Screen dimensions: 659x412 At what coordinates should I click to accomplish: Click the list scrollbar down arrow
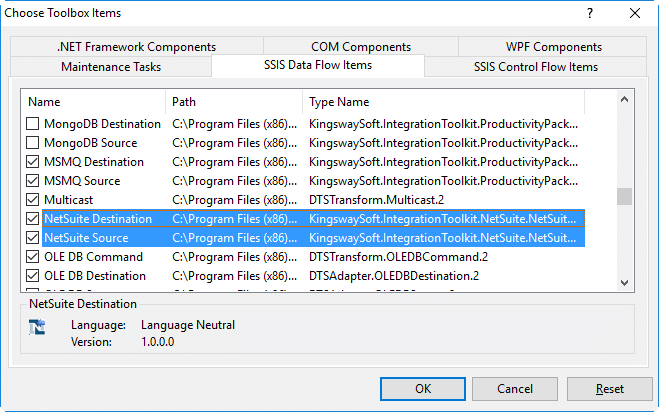pos(625,283)
